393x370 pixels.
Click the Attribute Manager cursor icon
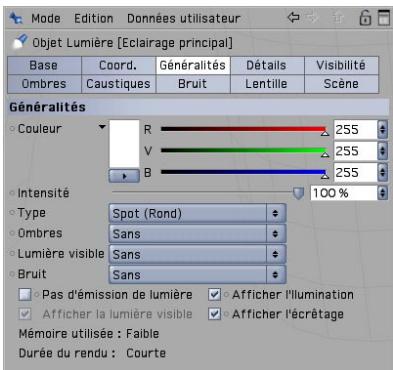pos(16,18)
